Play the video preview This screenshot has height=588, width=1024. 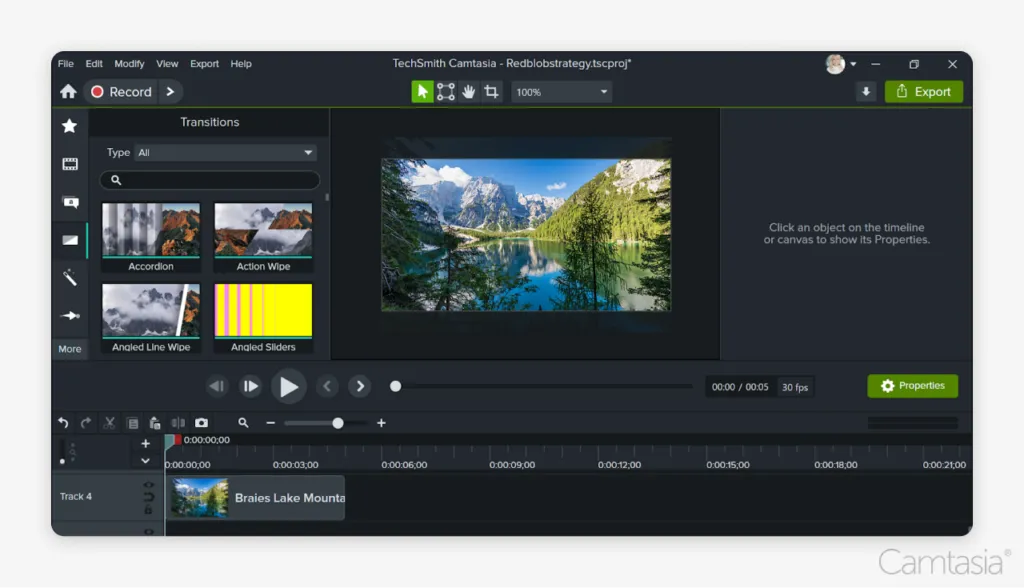(289, 386)
